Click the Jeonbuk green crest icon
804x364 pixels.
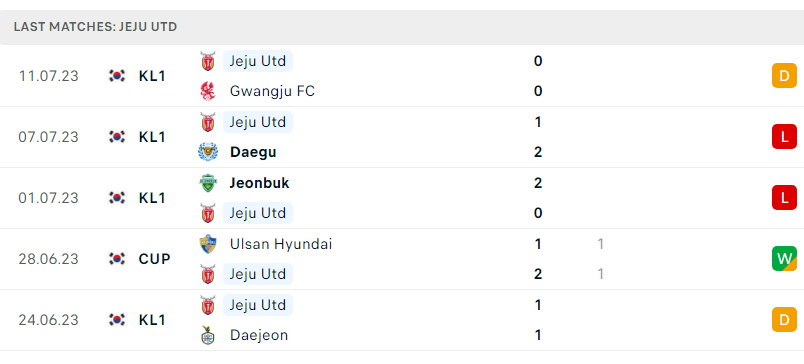coord(208,183)
